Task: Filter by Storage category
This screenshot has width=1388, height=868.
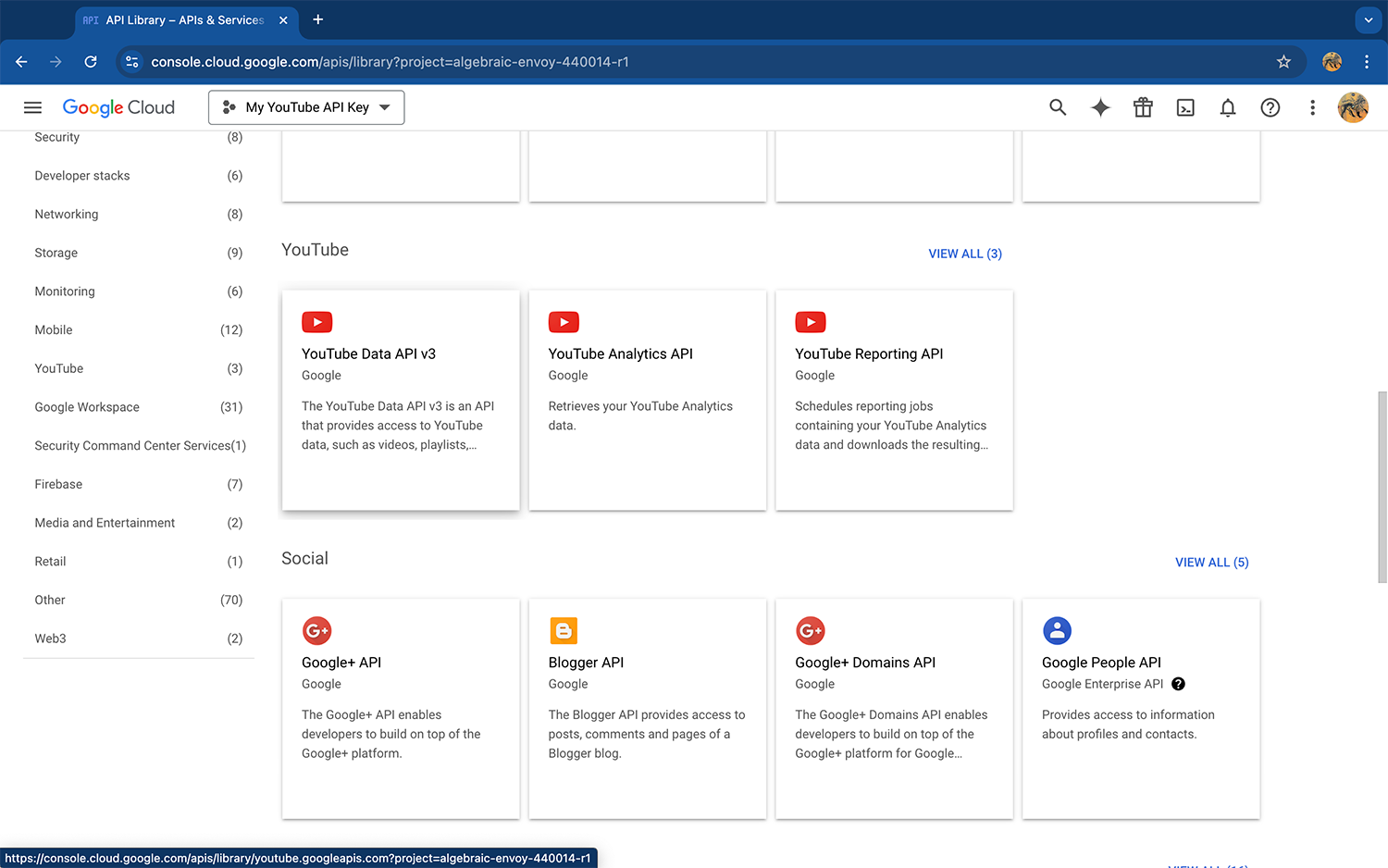Action: pyautogui.click(x=139, y=253)
